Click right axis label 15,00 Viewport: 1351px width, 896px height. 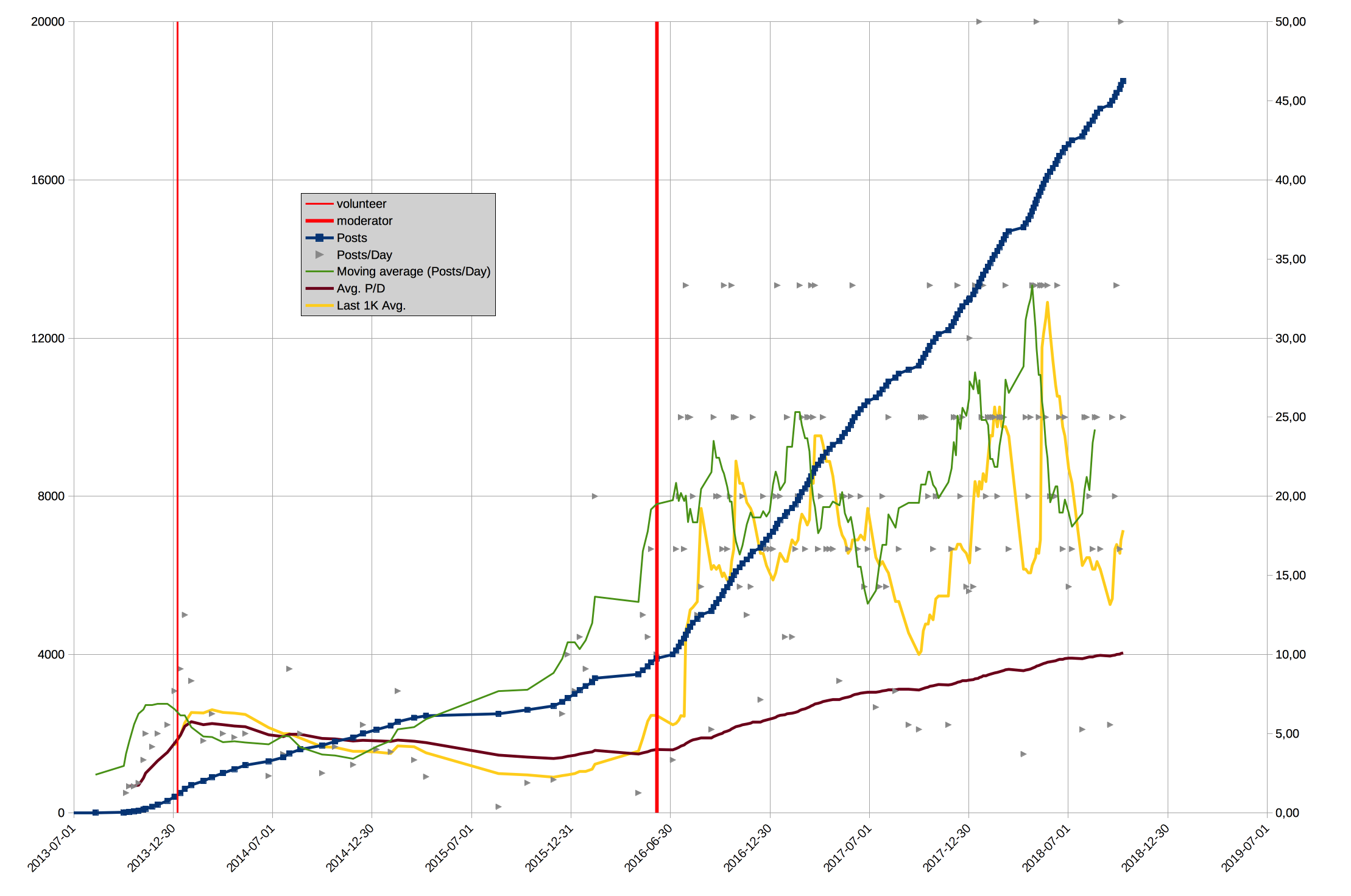click(x=1291, y=575)
